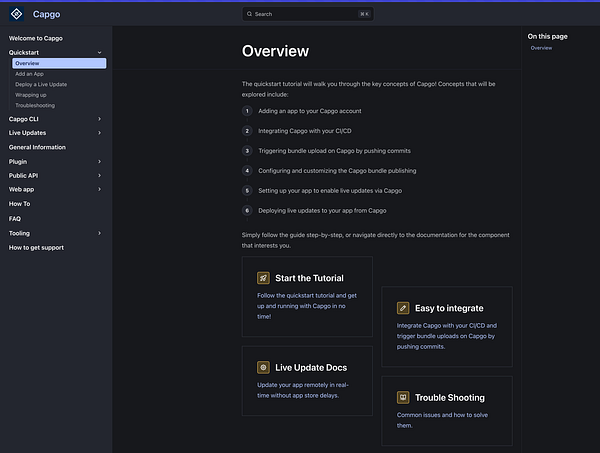
Task: Click "Setting up your app to enable live updates"
Action: [x=330, y=191]
